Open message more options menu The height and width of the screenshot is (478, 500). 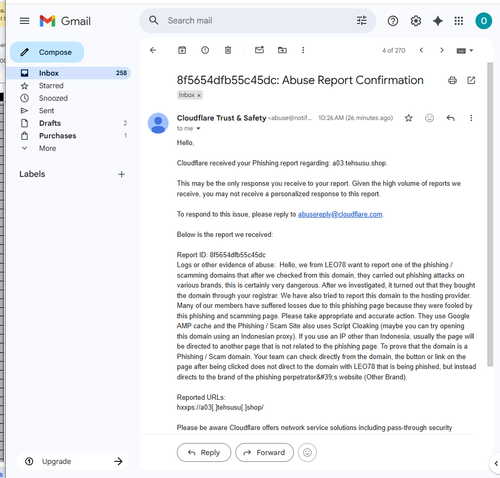coord(471,118)
